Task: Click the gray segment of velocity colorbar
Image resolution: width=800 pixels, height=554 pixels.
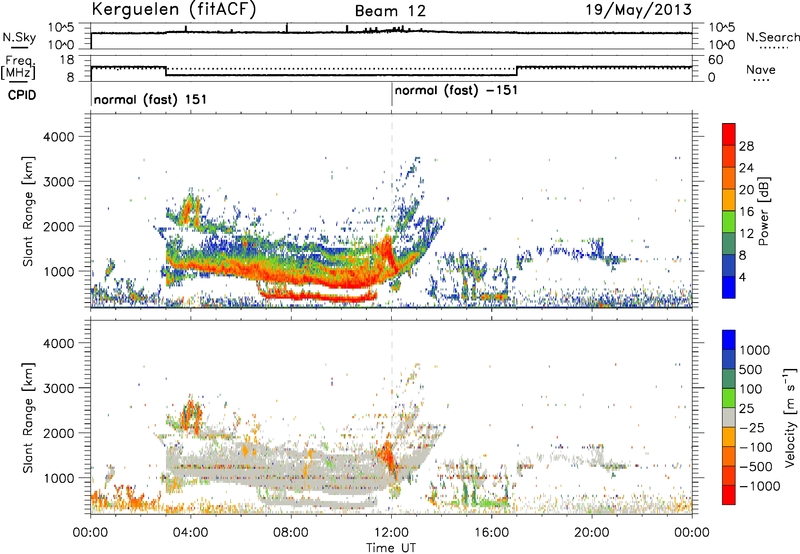Action: [729, 417]
